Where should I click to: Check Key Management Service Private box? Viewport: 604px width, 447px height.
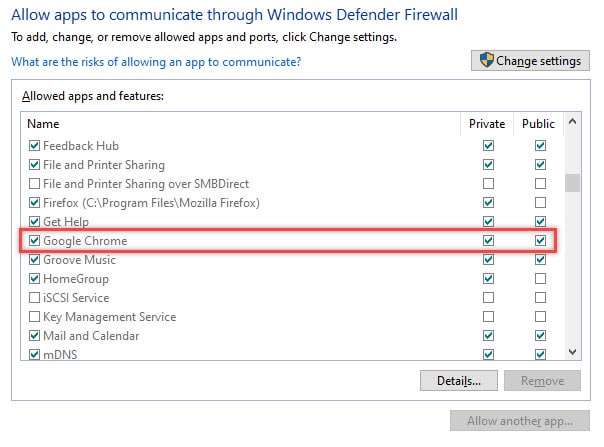coord(488,317)
